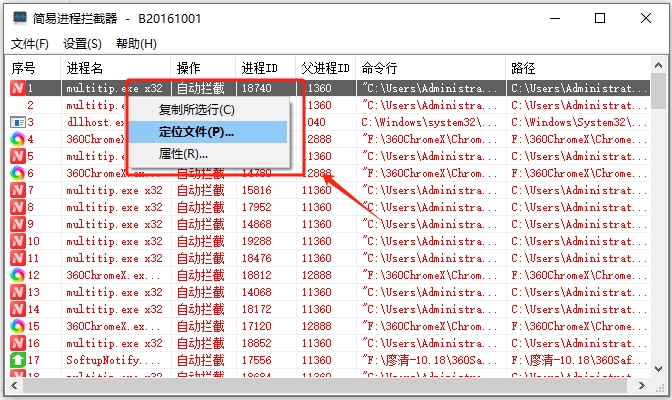This screenshot has width=672, height=400.
Task: Choose 定位文件(P)... from context menu
Action: pyautogui.click(x=196, y=132)
